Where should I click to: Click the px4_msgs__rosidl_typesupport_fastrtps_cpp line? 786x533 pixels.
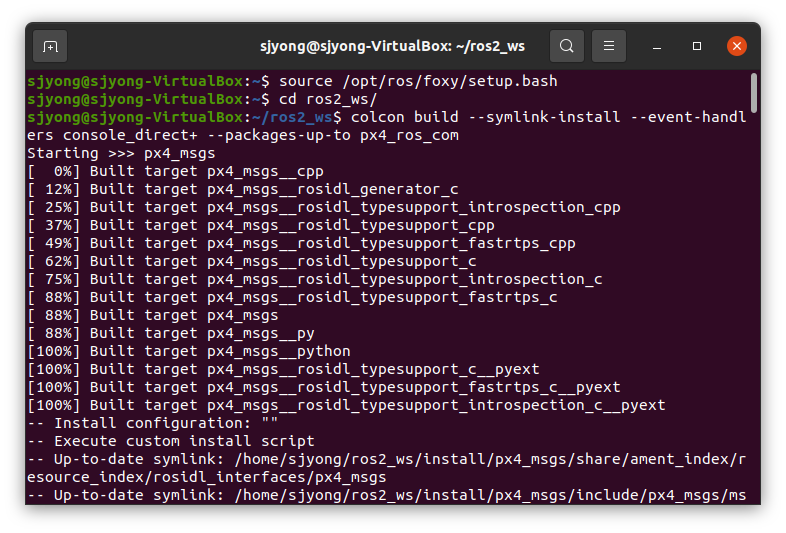pyautogui.click(x=301, y=244)
